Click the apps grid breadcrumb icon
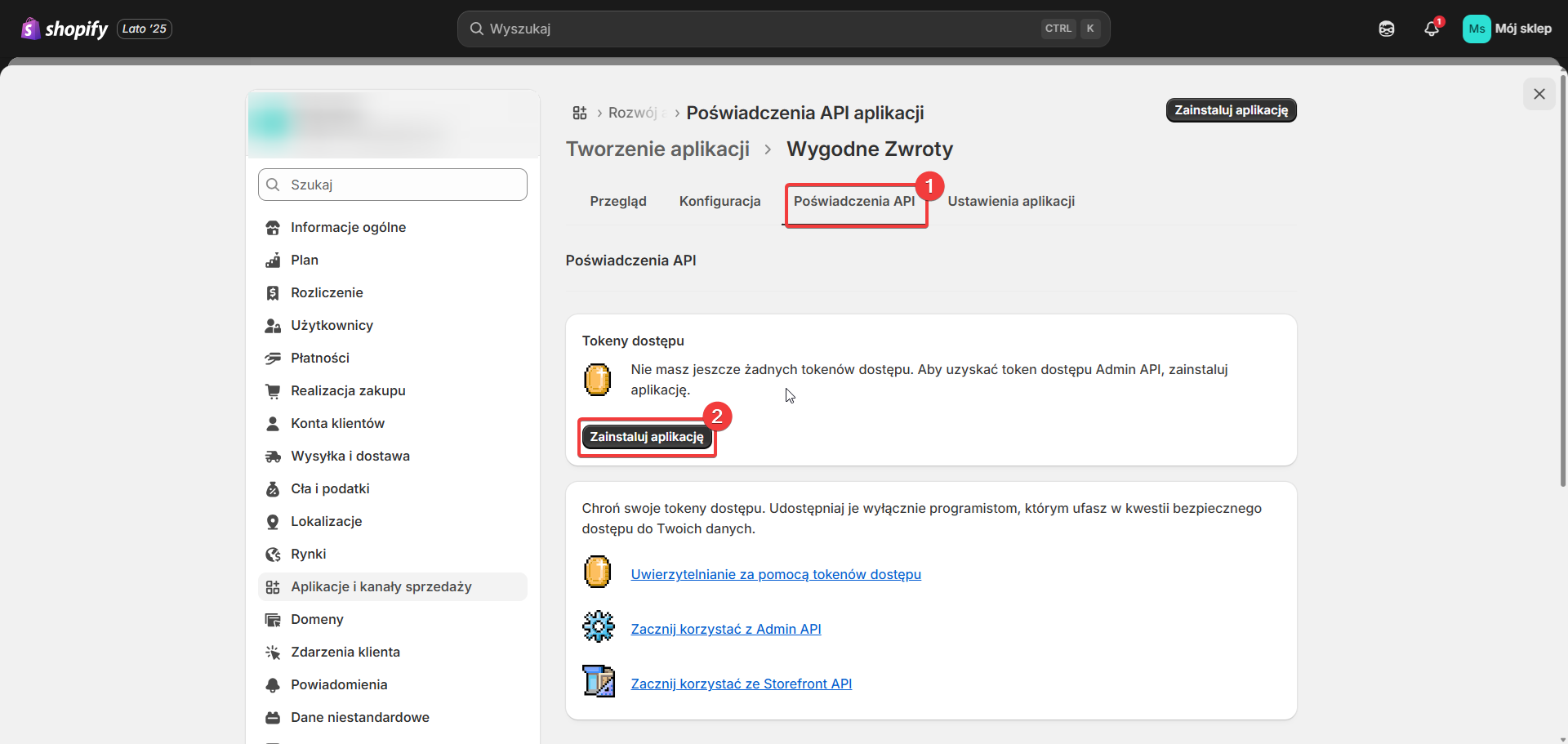The height and width of the screenshot is (744, 1568). [x=580, y=113]
